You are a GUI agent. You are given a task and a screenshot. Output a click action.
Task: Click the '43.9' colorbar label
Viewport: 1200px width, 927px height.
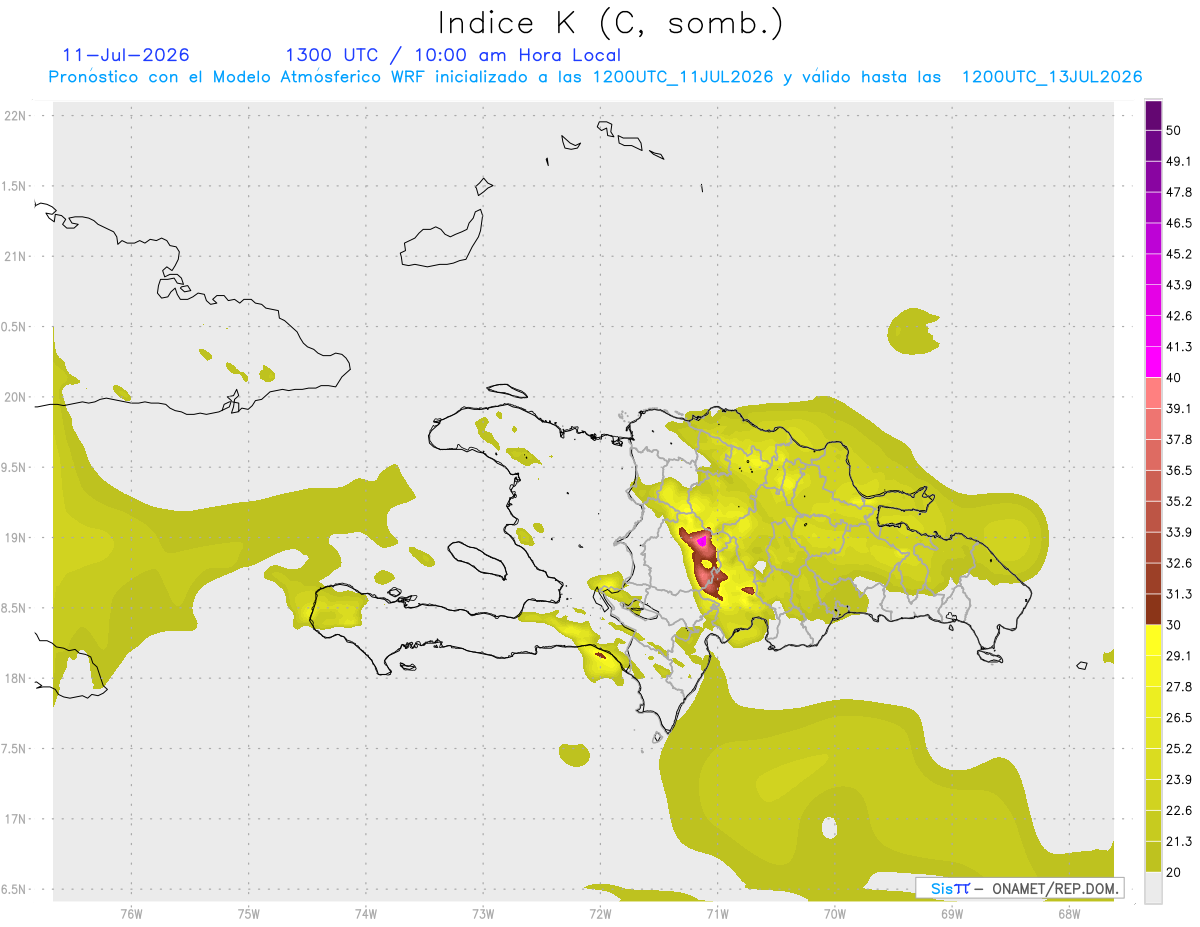coord(1179,286)
